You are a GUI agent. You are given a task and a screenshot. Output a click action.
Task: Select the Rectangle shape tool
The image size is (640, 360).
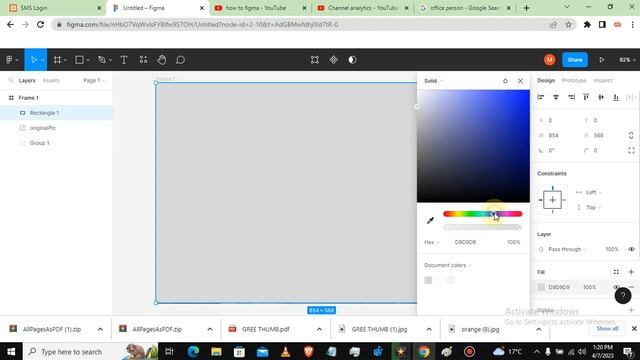coord(80,60)
